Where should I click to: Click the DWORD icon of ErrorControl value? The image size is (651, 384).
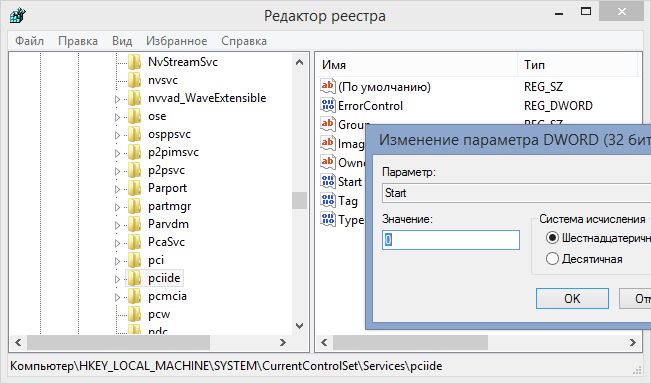tap(328, 105)
